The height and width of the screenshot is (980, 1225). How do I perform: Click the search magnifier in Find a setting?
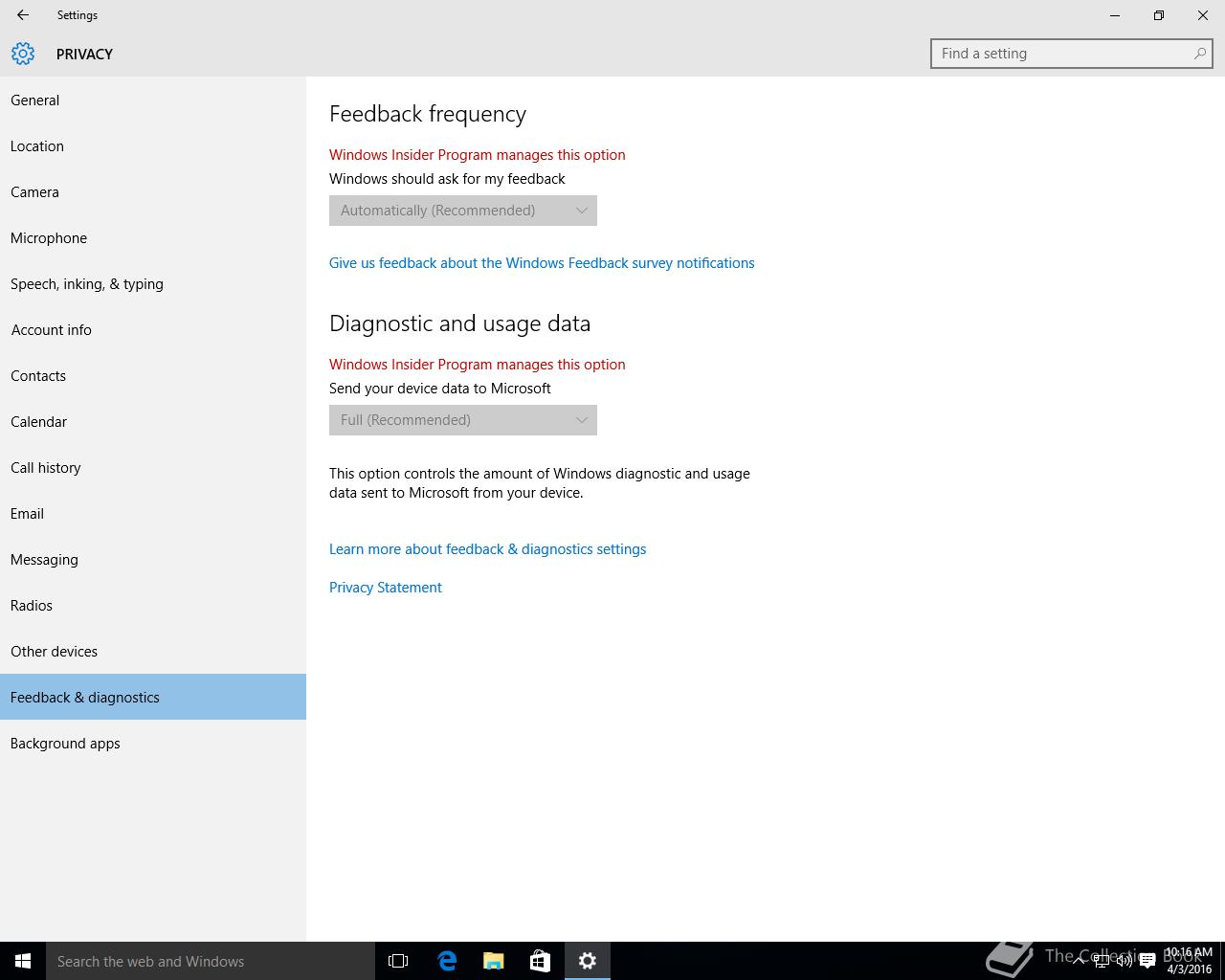[x=1199, y=54]
